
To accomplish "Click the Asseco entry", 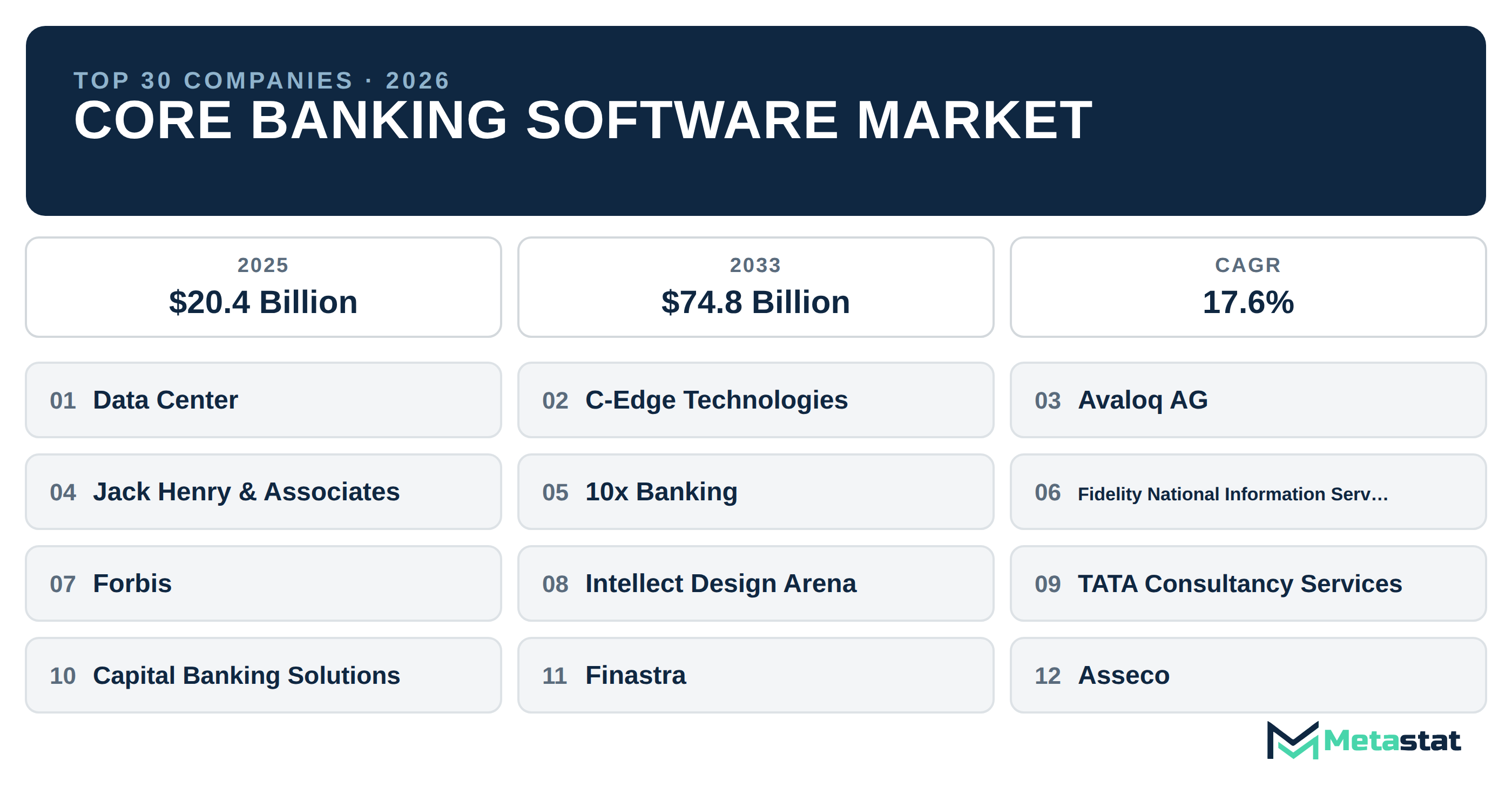I will click(x=1248, y=675).
